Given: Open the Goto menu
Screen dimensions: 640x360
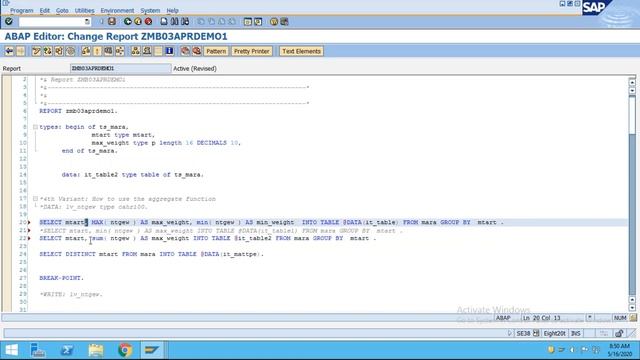Looking at the screenshot, I should coord(62,10).
